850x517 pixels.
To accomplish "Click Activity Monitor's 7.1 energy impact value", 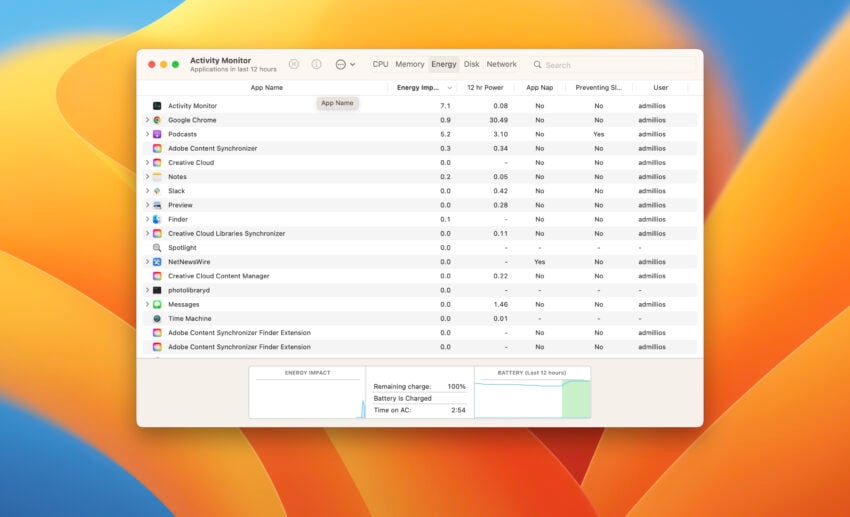I will point(445,106).
